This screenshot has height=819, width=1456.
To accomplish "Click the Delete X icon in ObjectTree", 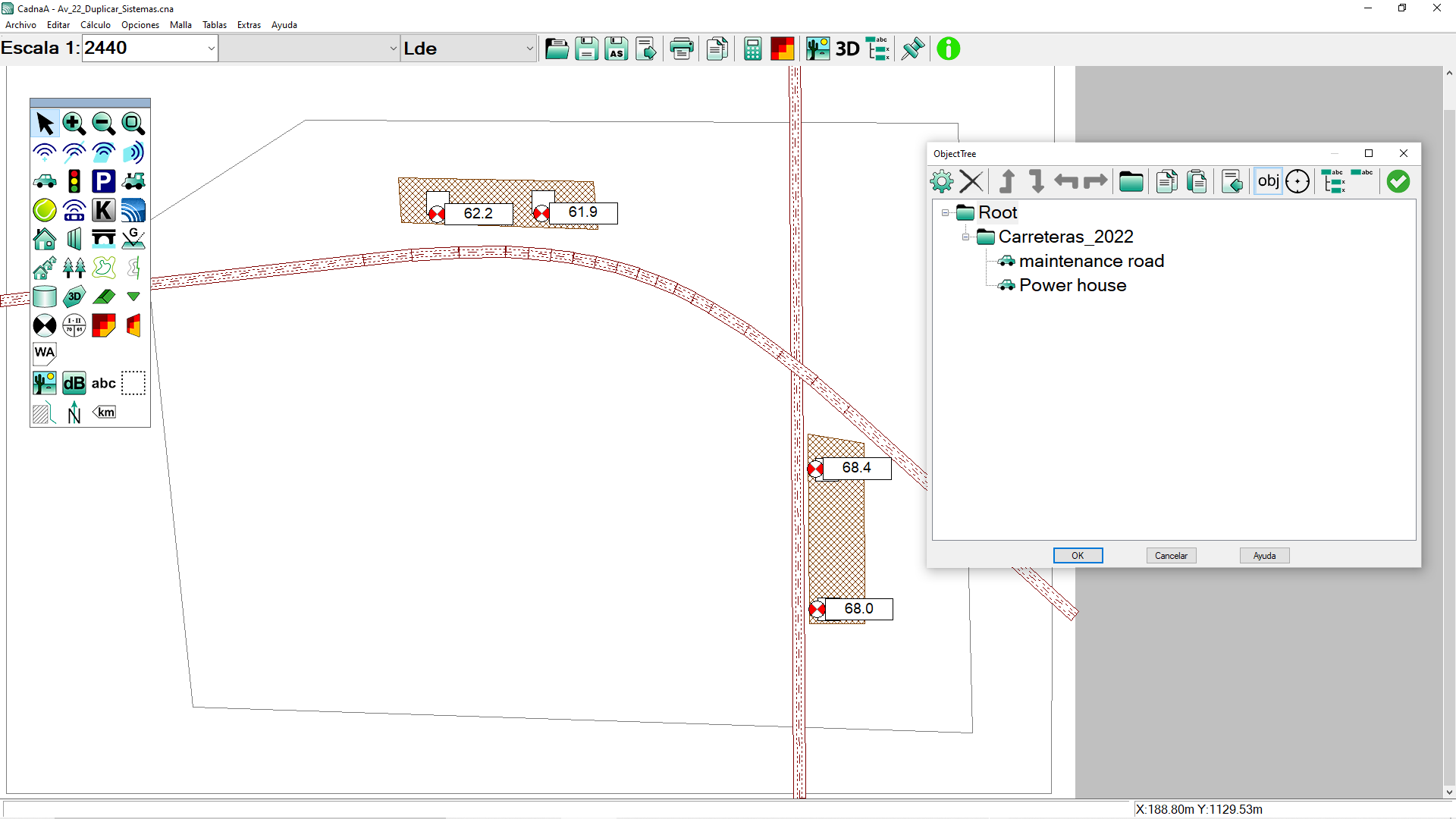I will (x=971, y=181).
